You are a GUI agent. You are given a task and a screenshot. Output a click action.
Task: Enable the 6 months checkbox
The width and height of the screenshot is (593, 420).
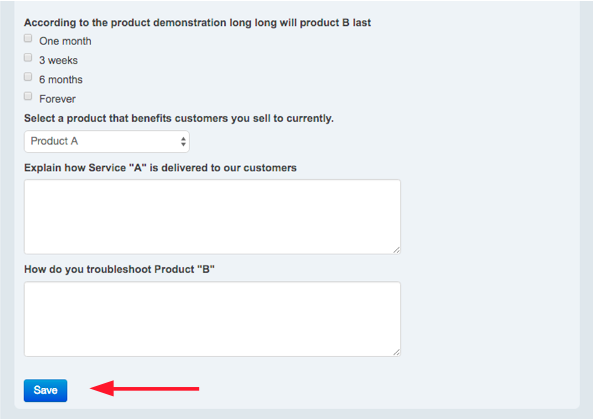coord(28,77)
